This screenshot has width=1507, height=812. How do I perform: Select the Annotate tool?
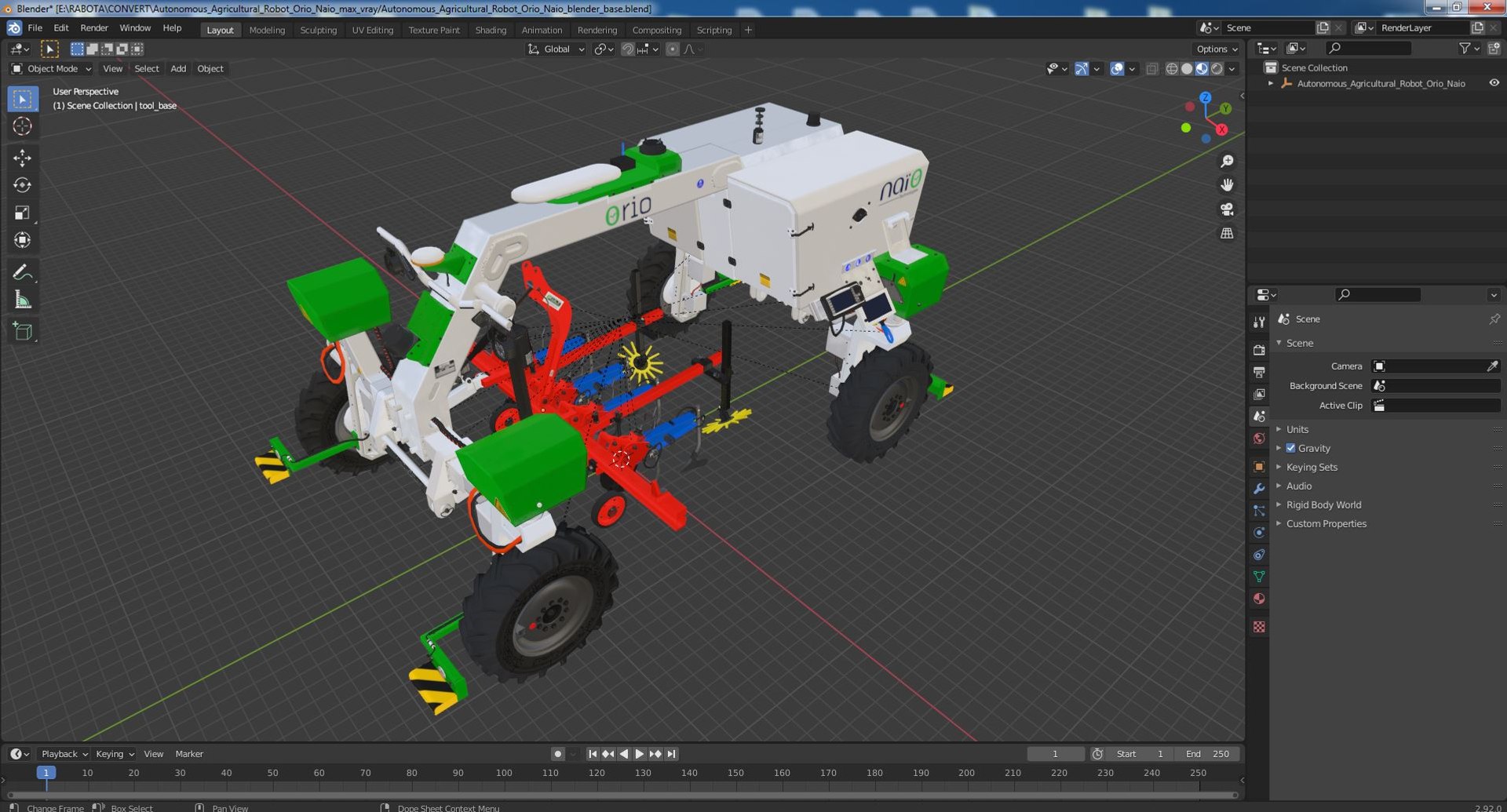(x=22, y=272)
